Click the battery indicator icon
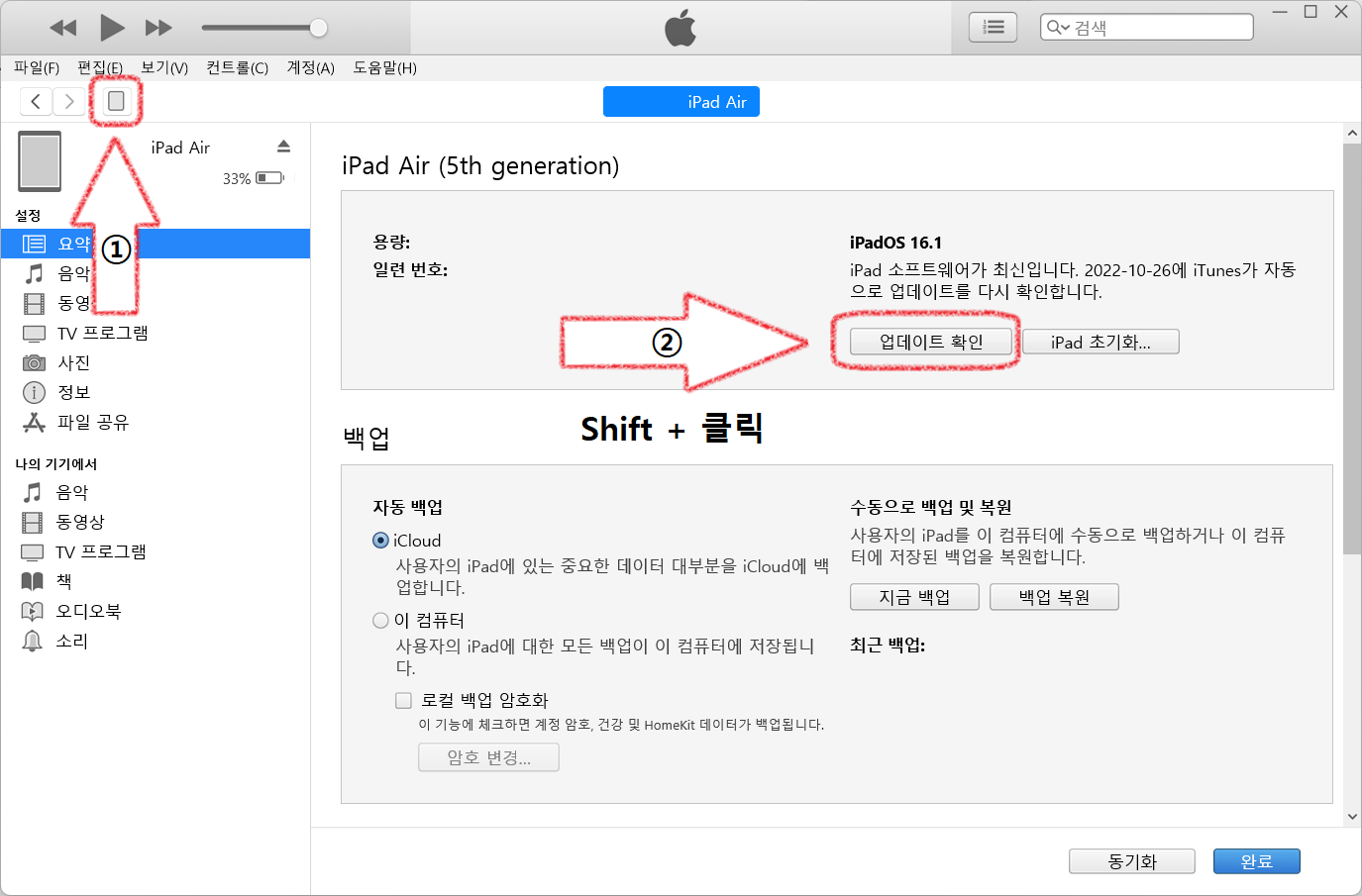Viewport: 1362px width, 896px height. click(x=269, y=178)
